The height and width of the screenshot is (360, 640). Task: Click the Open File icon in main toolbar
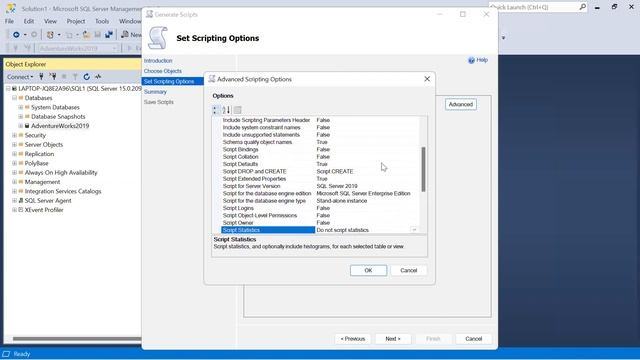[x=86, y=35]
